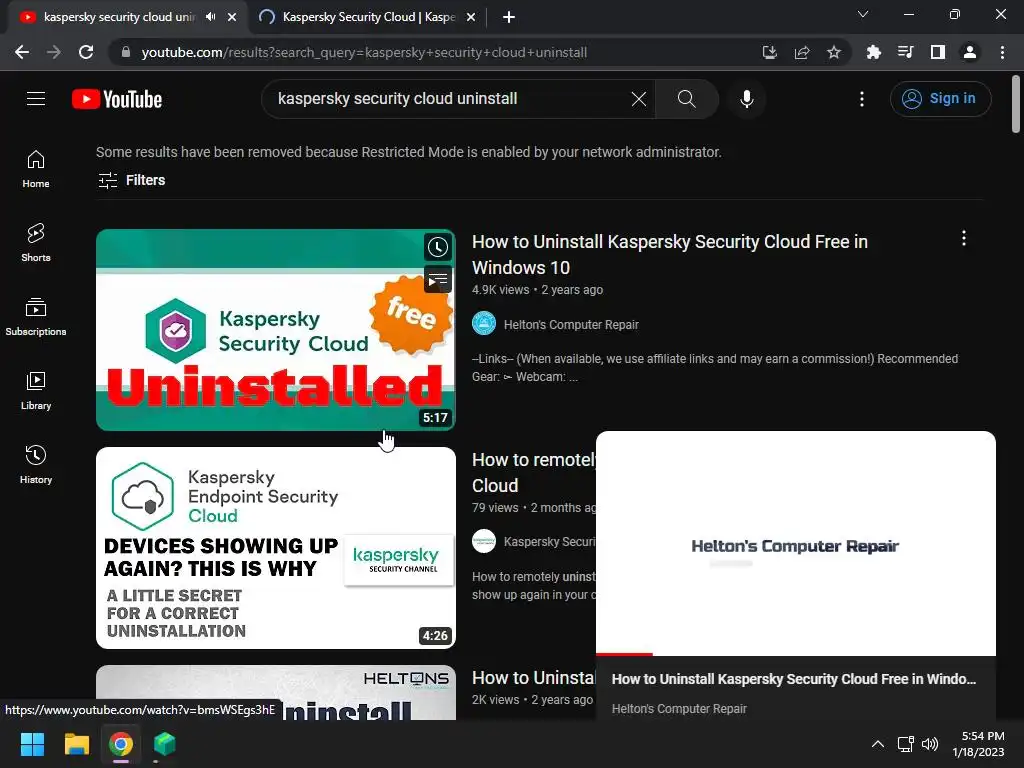
Task: Close the Kaspersky Security Cloud tab
Action: 471,17
